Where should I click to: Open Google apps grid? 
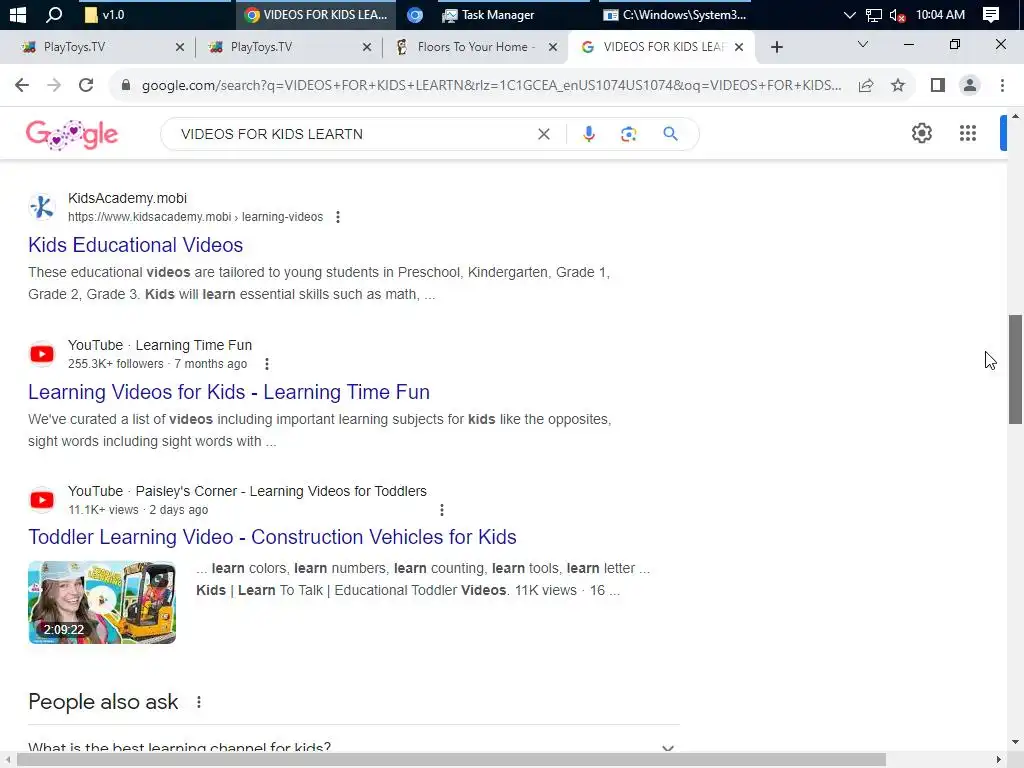tap(968, 133)
